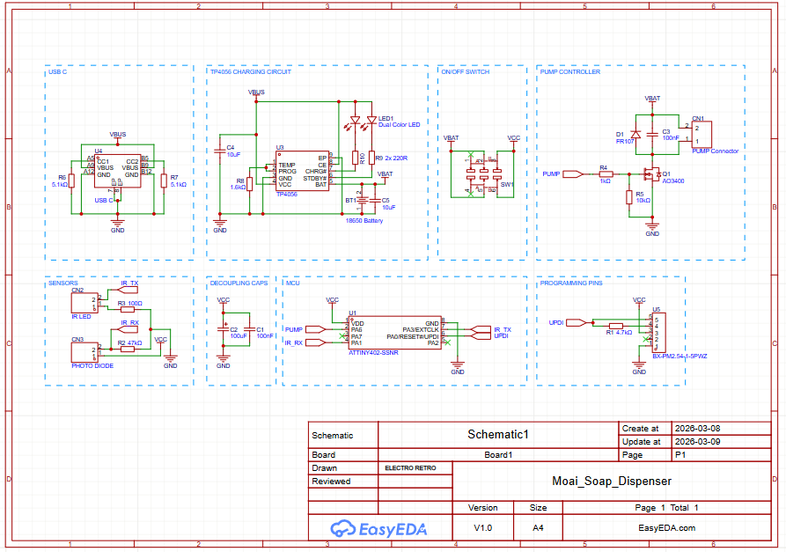Click the 'Reviewed' label in title block
786x552 pixels.
[331, 481]
